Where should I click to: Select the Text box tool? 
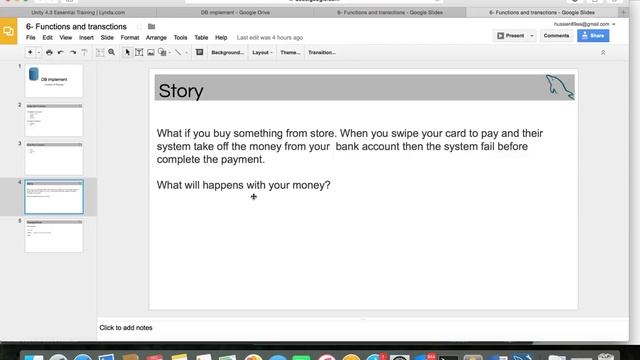(x=139, y=52)
